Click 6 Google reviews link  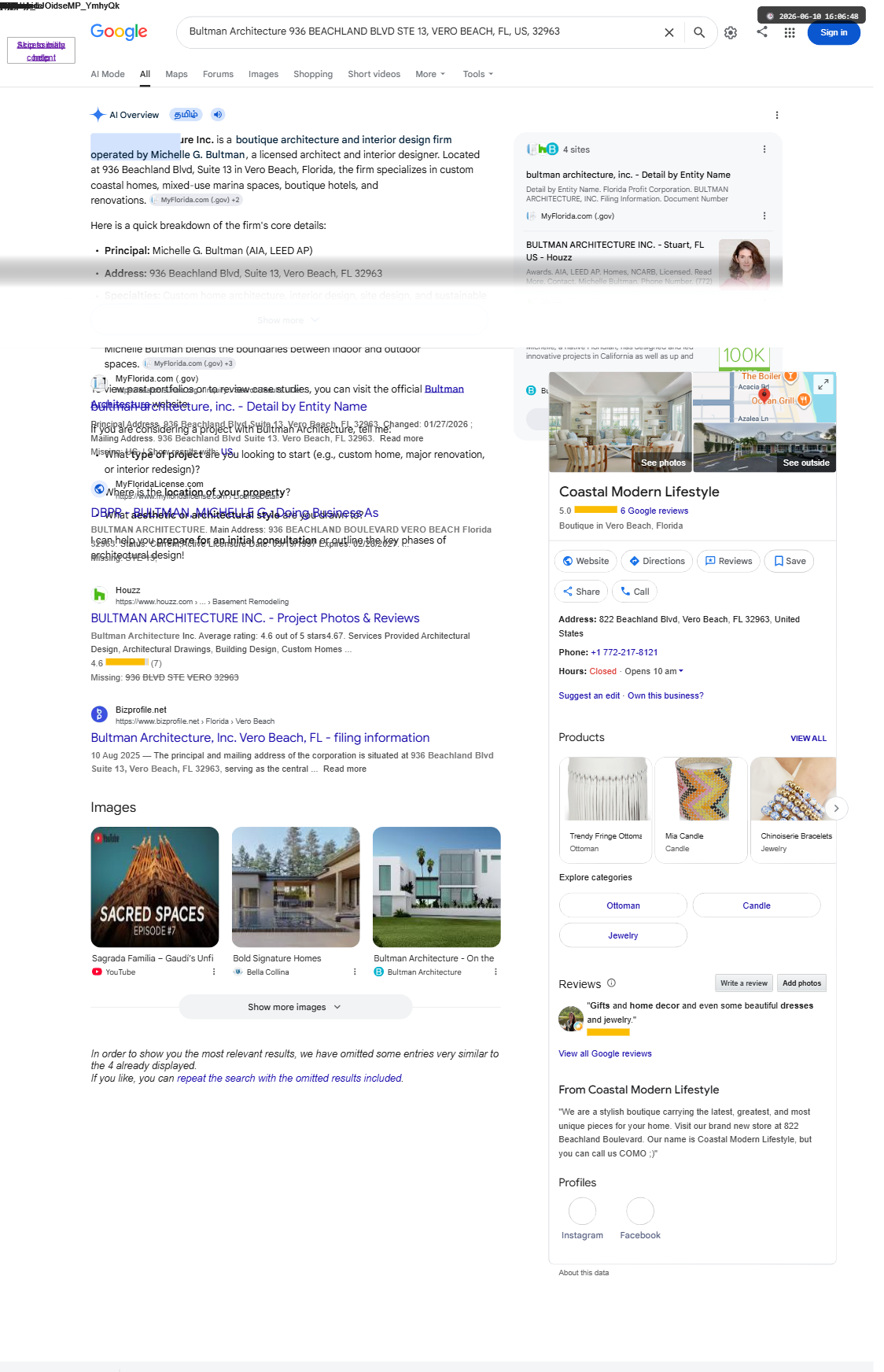(x=654, y=511)
